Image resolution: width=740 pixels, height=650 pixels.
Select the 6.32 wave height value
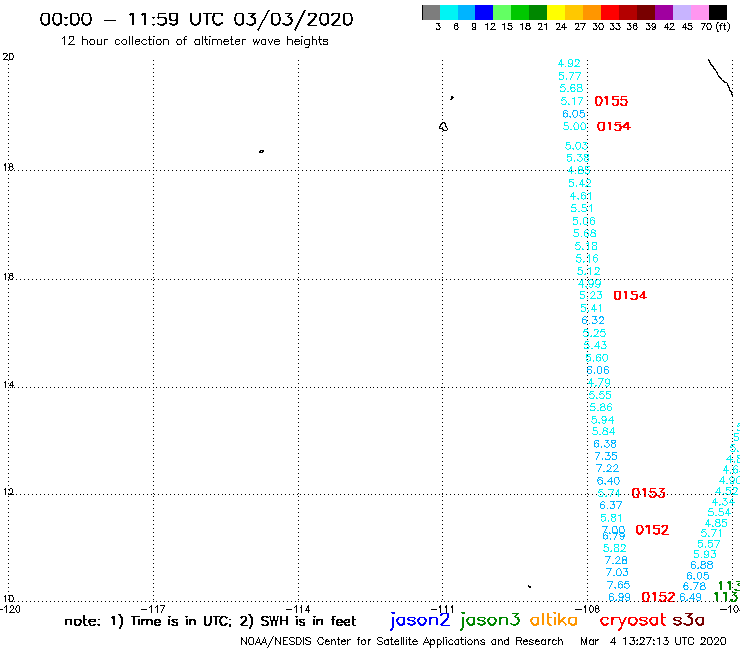tap(593, 320)
